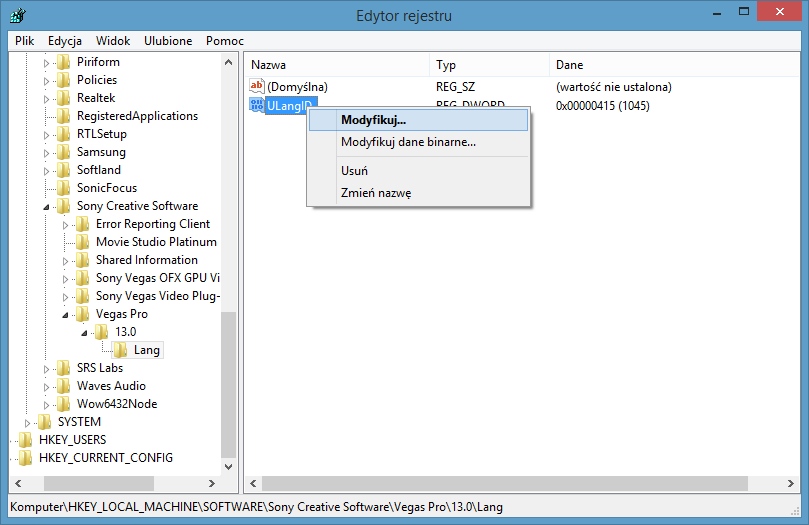The height and width of the screenshot is (525, 809).
Task: Open the Plik menu
Action: pyautogui.click(x=24, y=41)
